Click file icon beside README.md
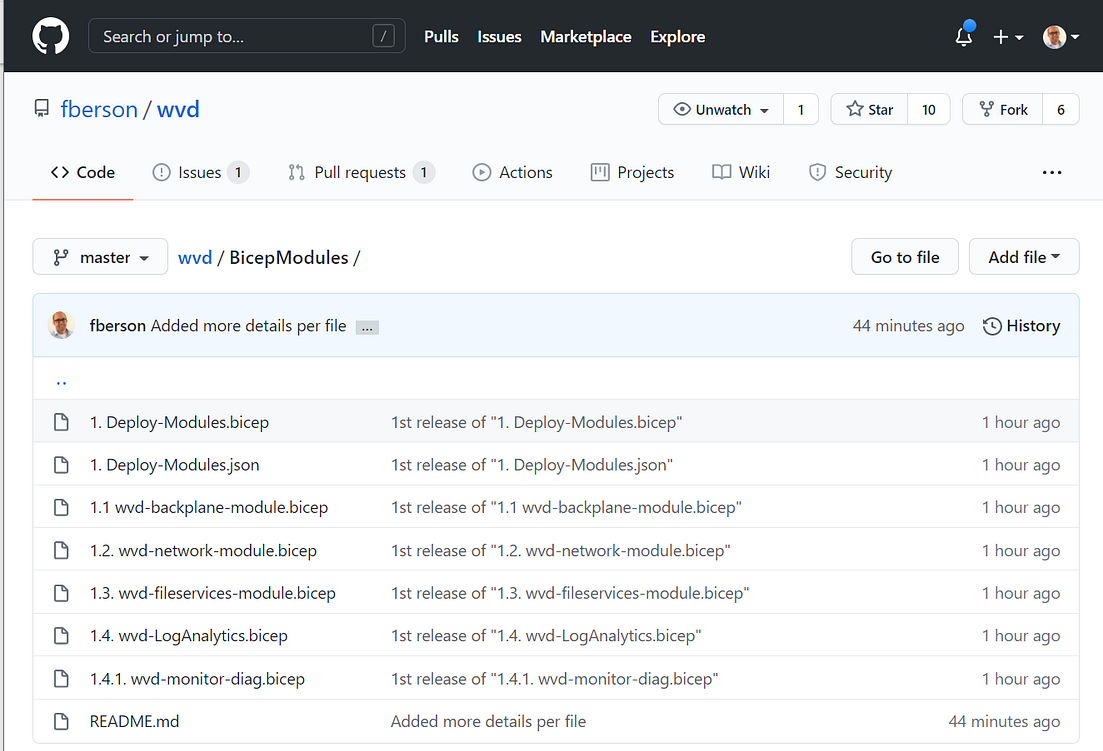Screen dimensions: 1103x751 click(61, 721)
